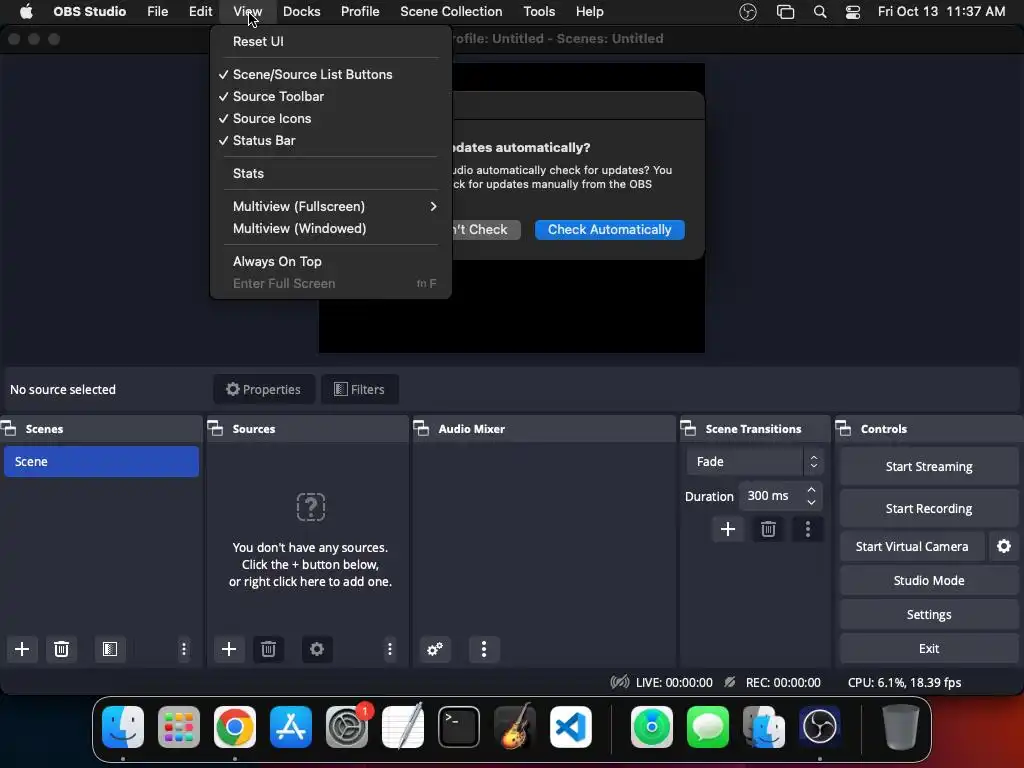Open the Tools menu
Screen dimensions: 1024x768
[539, 12]
